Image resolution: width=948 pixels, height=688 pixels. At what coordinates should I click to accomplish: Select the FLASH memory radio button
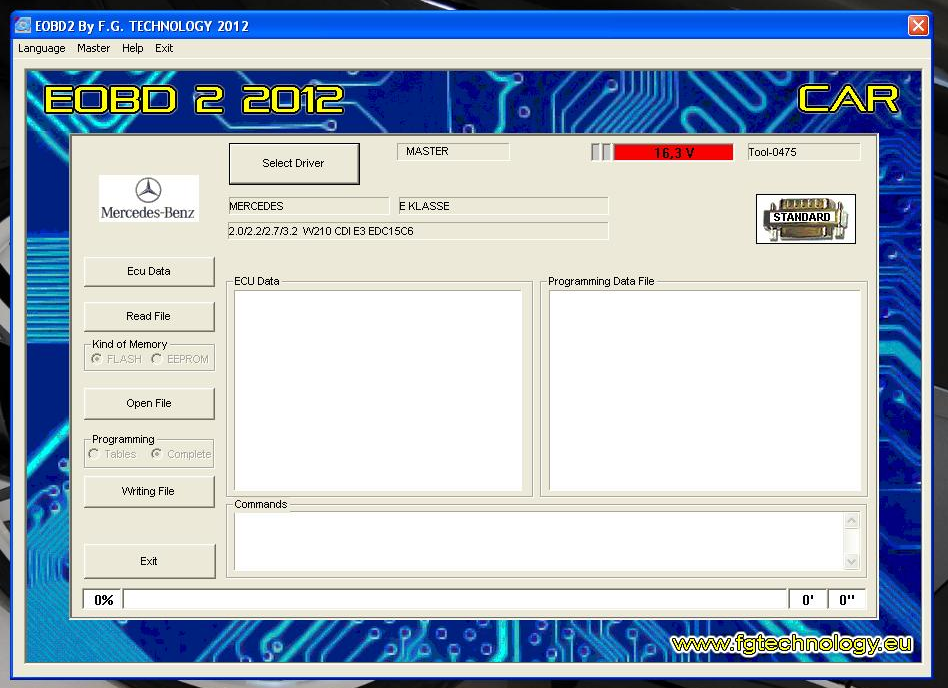(x=97, y=359)
